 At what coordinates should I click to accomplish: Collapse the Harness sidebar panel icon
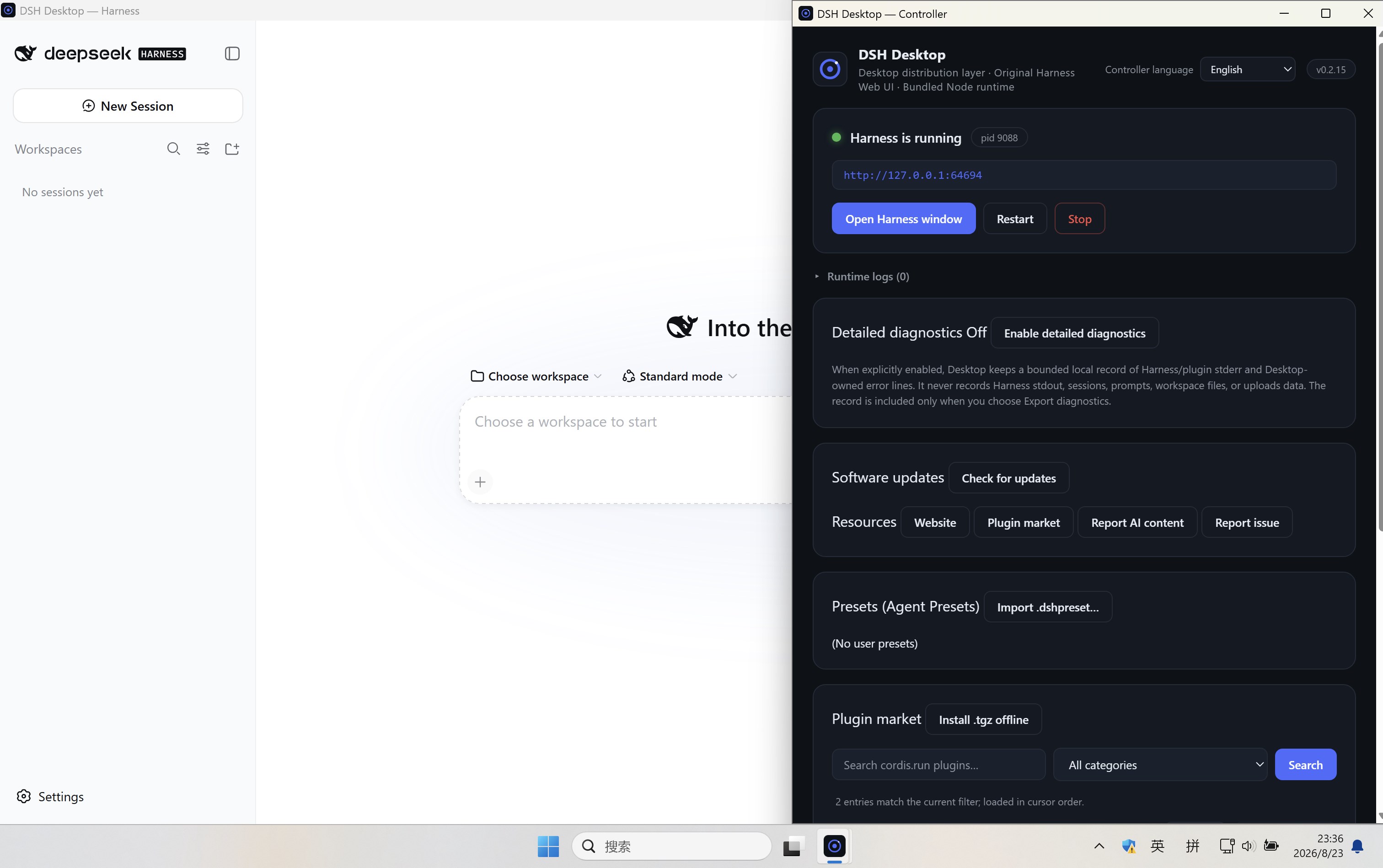232,54
